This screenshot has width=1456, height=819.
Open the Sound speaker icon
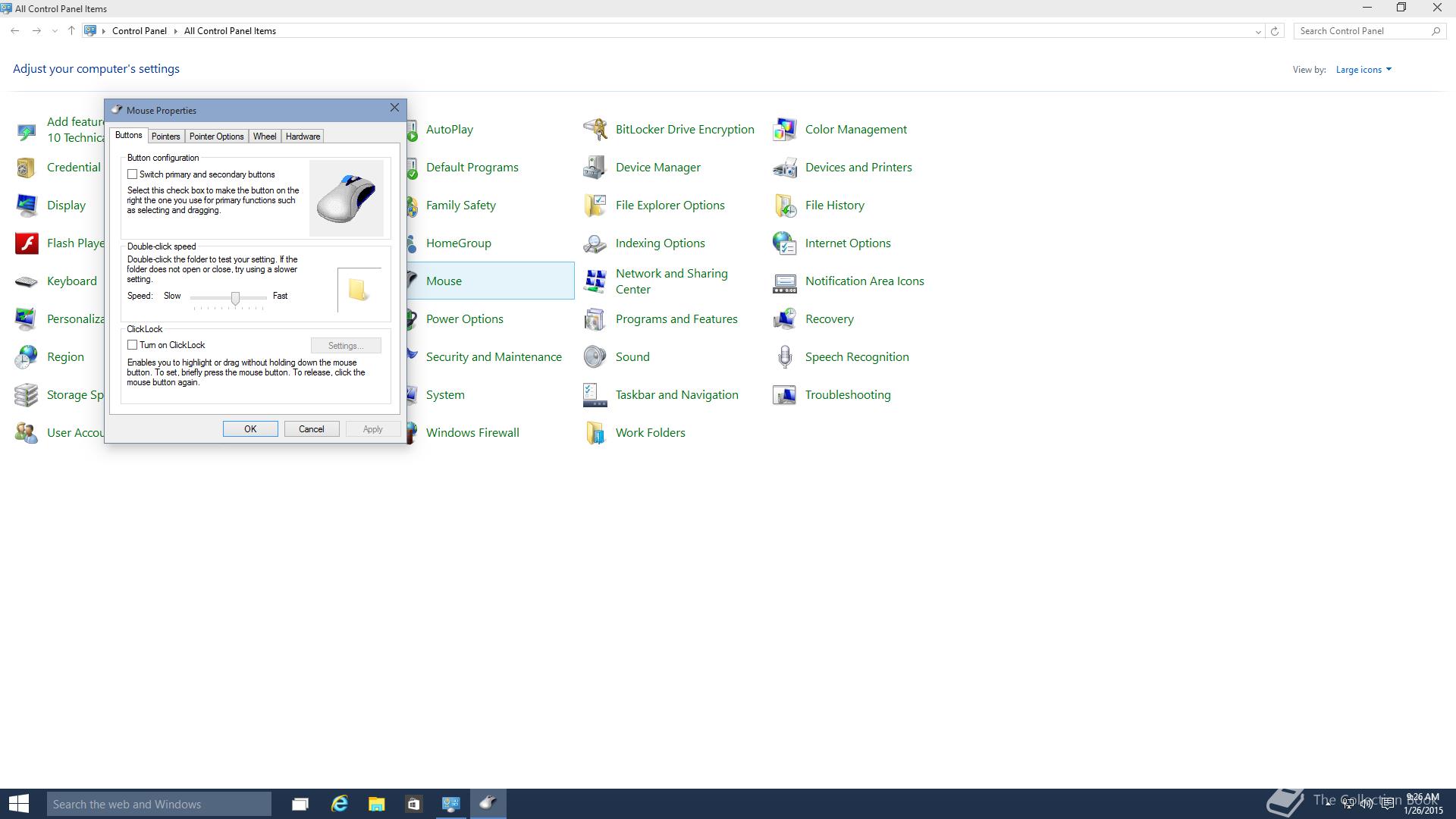coord(595,356)
